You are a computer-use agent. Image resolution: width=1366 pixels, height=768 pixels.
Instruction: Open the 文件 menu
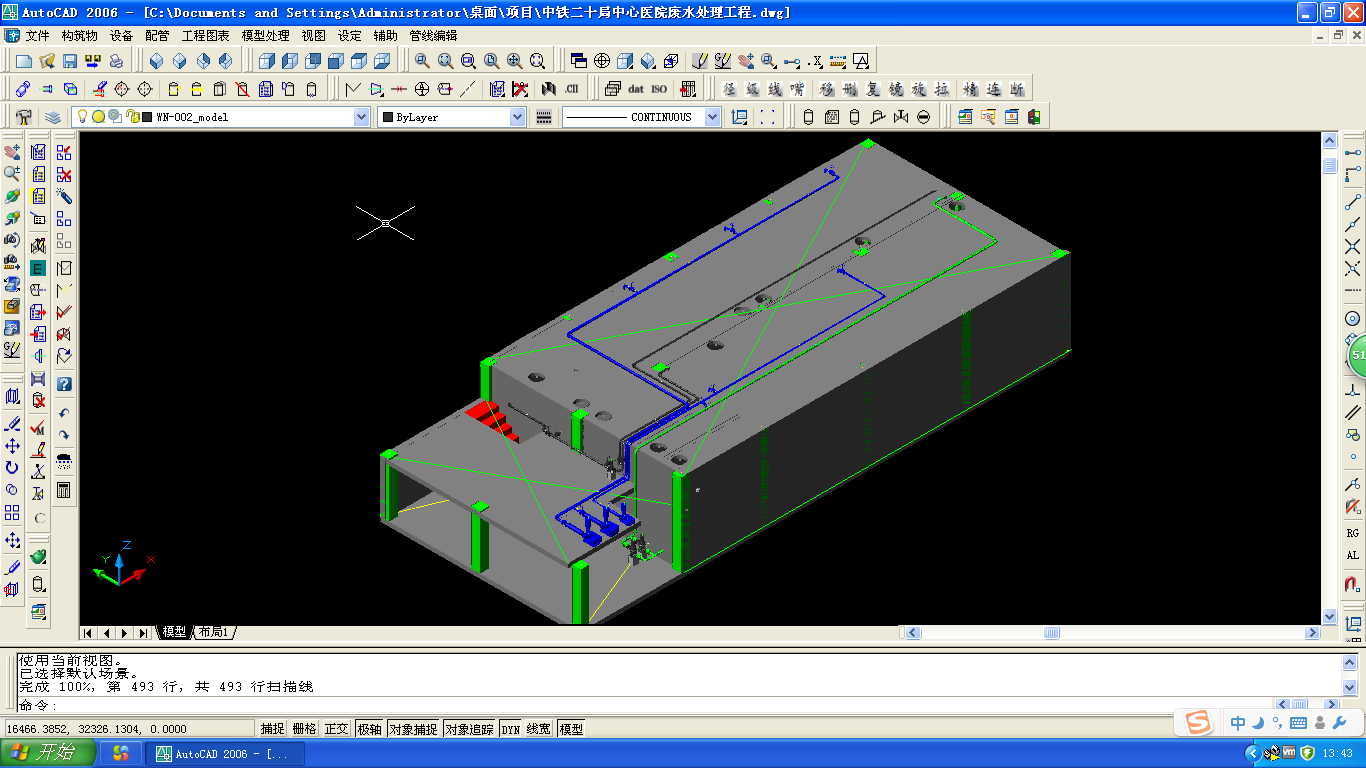[37, 35]
